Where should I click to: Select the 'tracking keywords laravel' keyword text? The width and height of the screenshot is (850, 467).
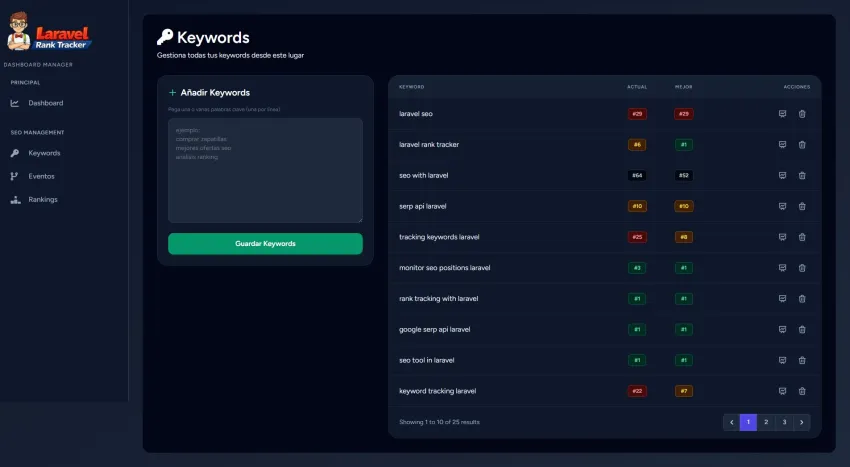(439, 237)
